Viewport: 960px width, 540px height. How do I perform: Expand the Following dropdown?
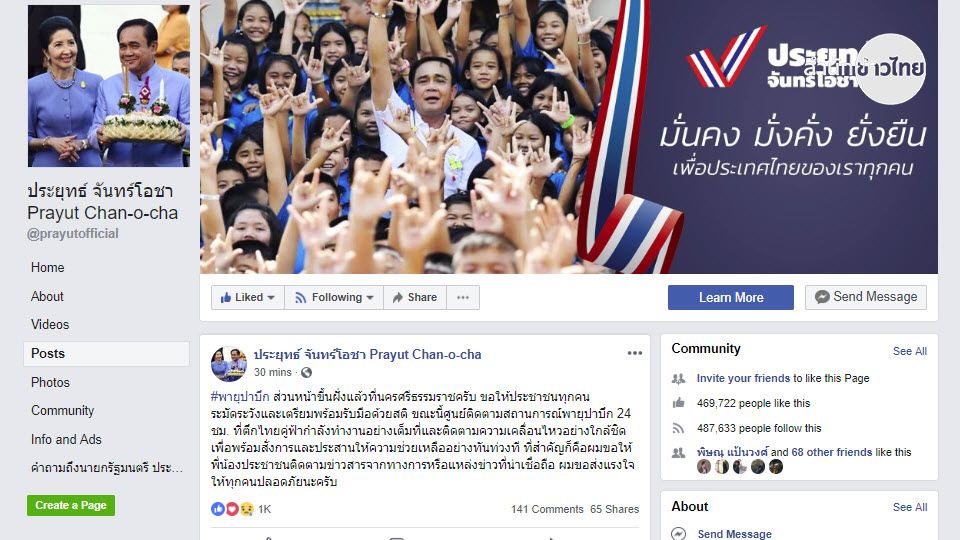click(334, 298)
